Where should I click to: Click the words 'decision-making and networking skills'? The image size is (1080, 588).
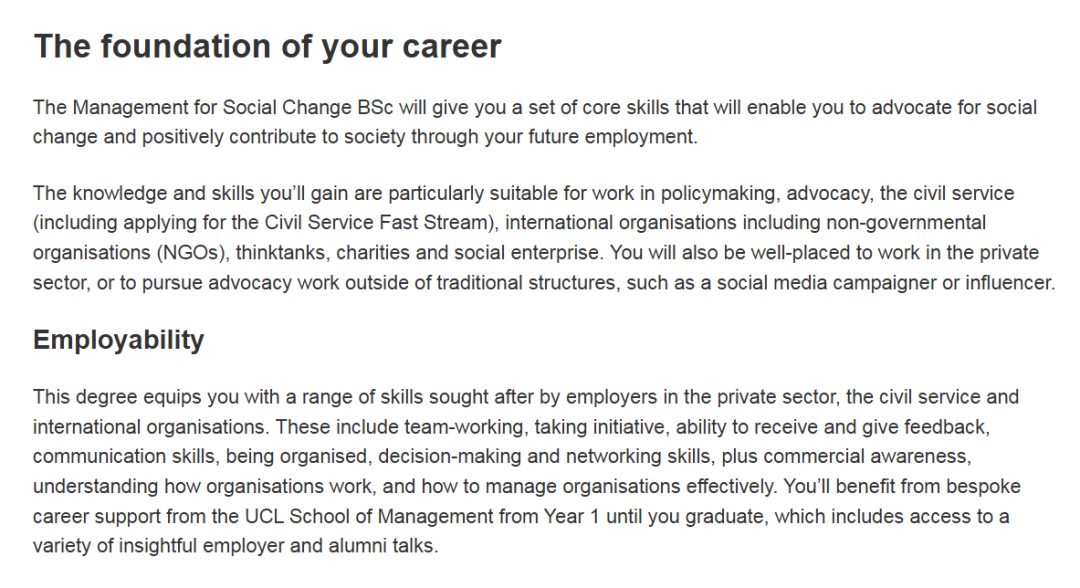point(544,456)
